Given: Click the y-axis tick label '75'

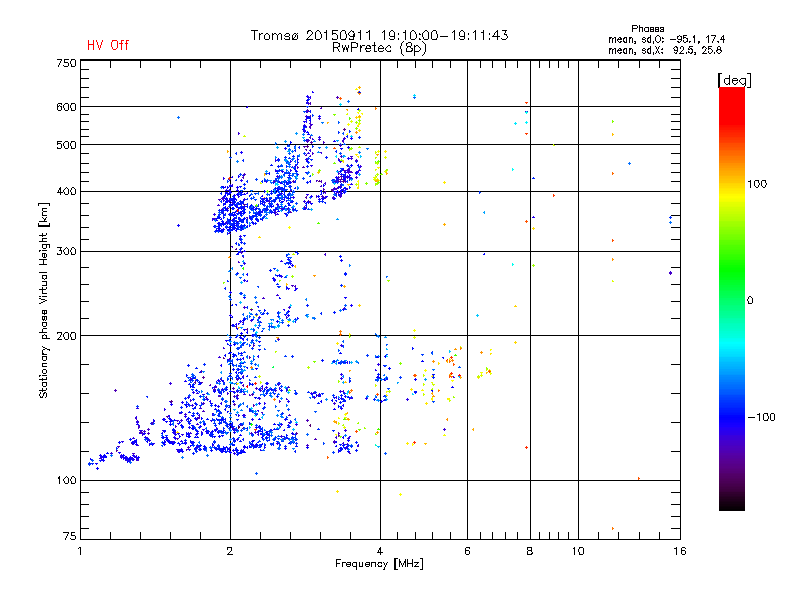Looking at the screenshot, I should (70, 536).
